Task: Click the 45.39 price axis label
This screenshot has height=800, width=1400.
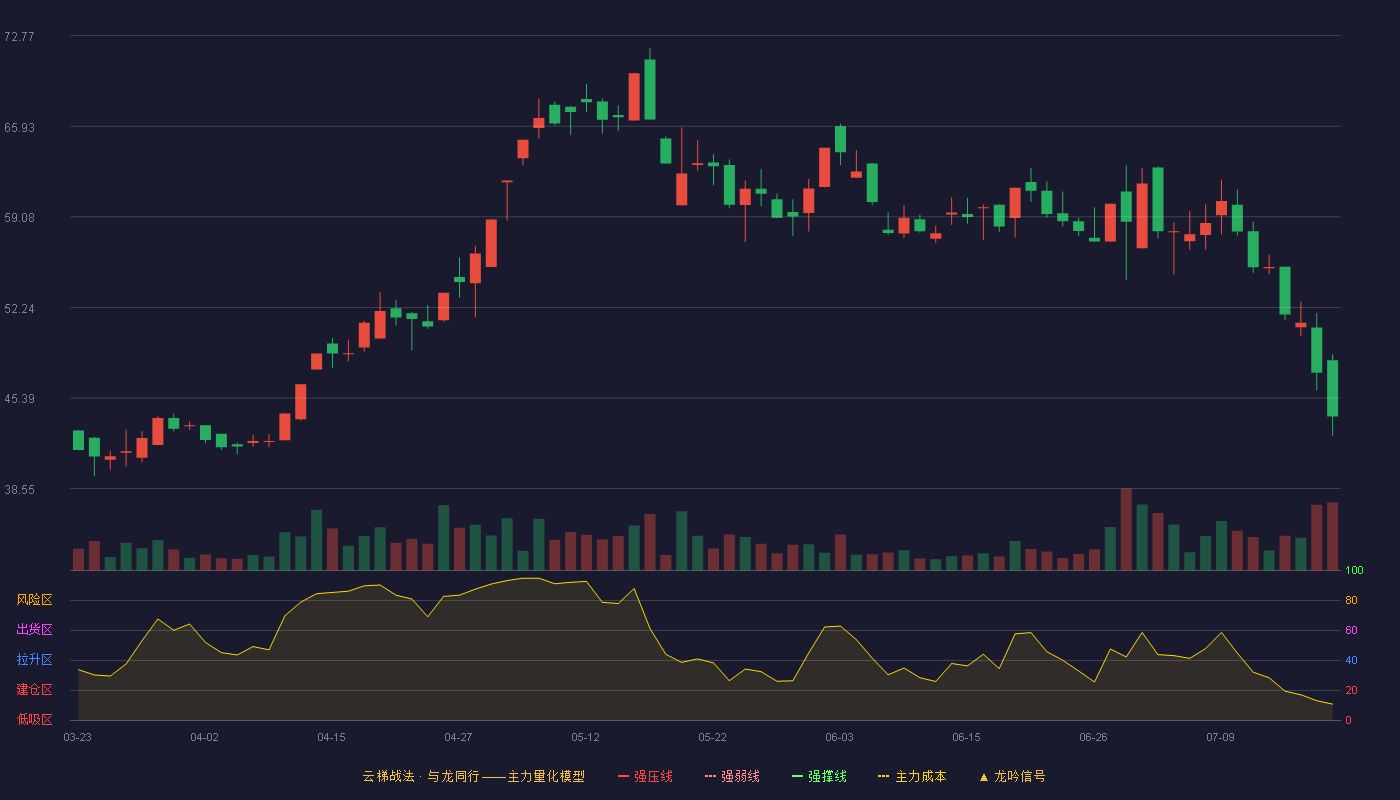Action: (19, 398)
